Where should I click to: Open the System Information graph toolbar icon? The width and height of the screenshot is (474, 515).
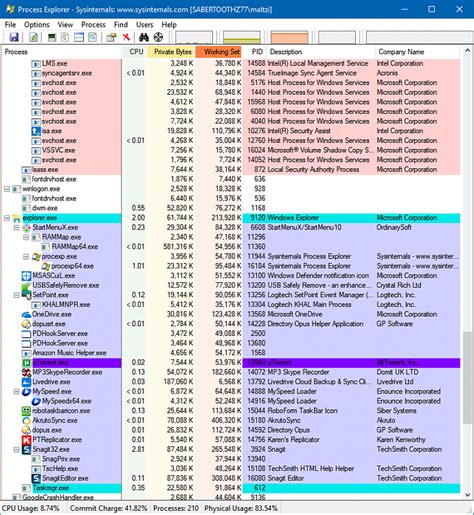pyautogui.click(x=52, y=37)
